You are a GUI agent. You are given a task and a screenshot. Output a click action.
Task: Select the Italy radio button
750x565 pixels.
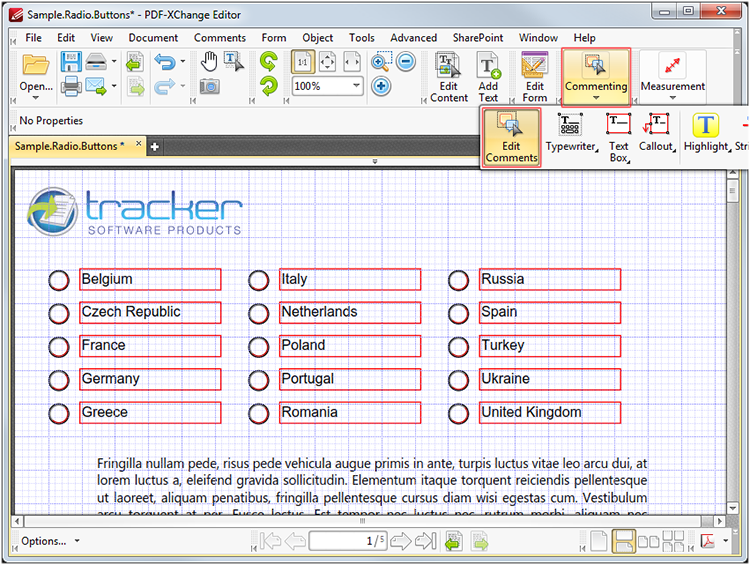point(259,280)
